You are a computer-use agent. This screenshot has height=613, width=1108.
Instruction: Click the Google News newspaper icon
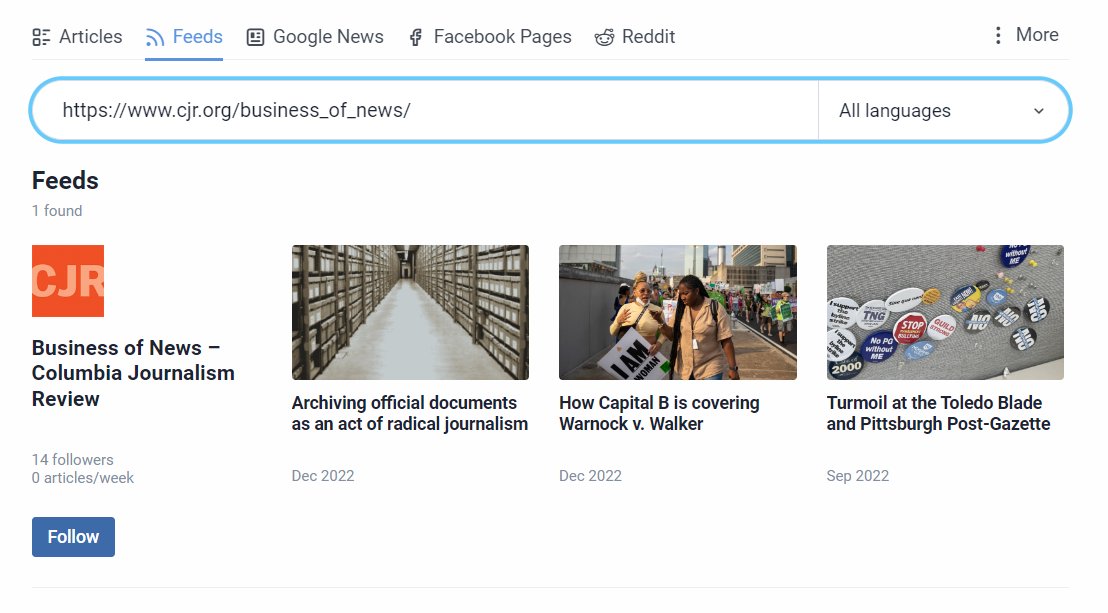click(x=255, y=37)
